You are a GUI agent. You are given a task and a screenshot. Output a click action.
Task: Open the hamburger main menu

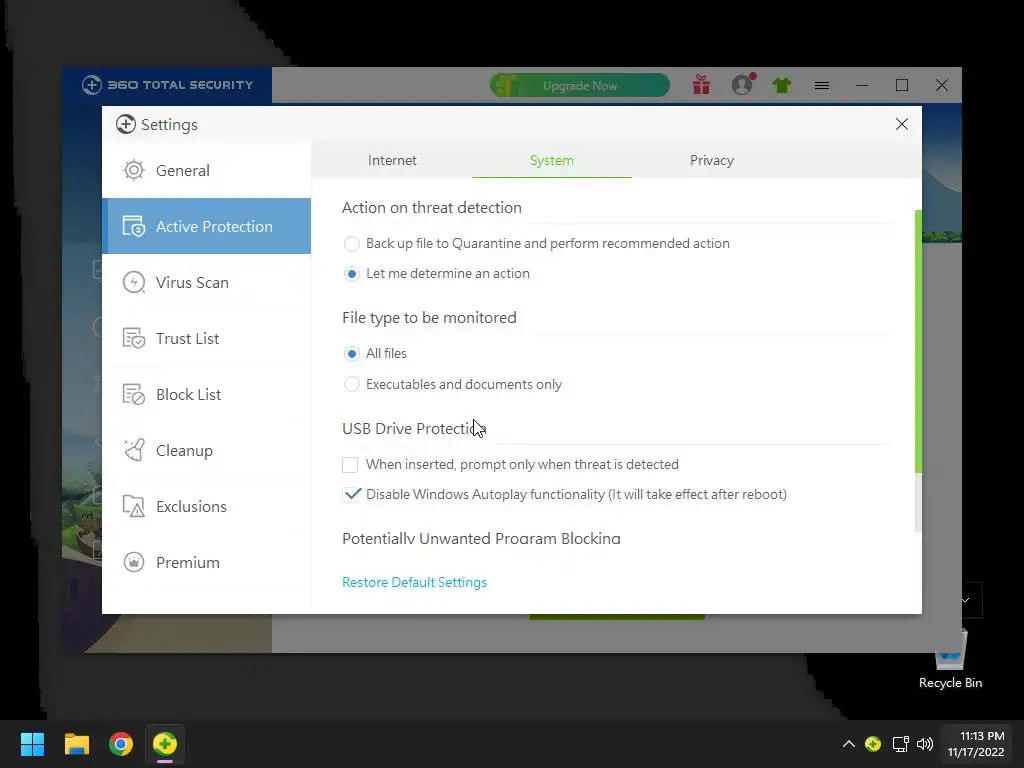tap(822, 86)
